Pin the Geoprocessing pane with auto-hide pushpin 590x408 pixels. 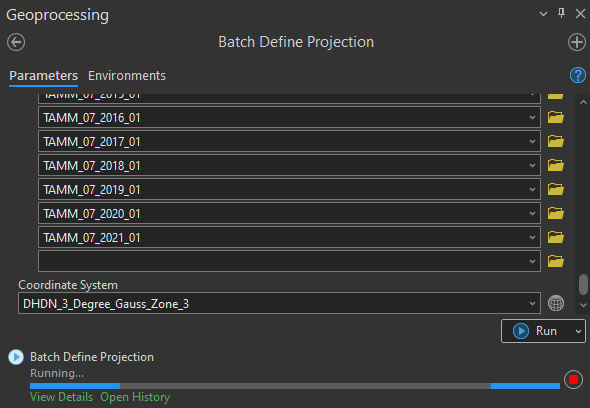(x=561, y=14)
